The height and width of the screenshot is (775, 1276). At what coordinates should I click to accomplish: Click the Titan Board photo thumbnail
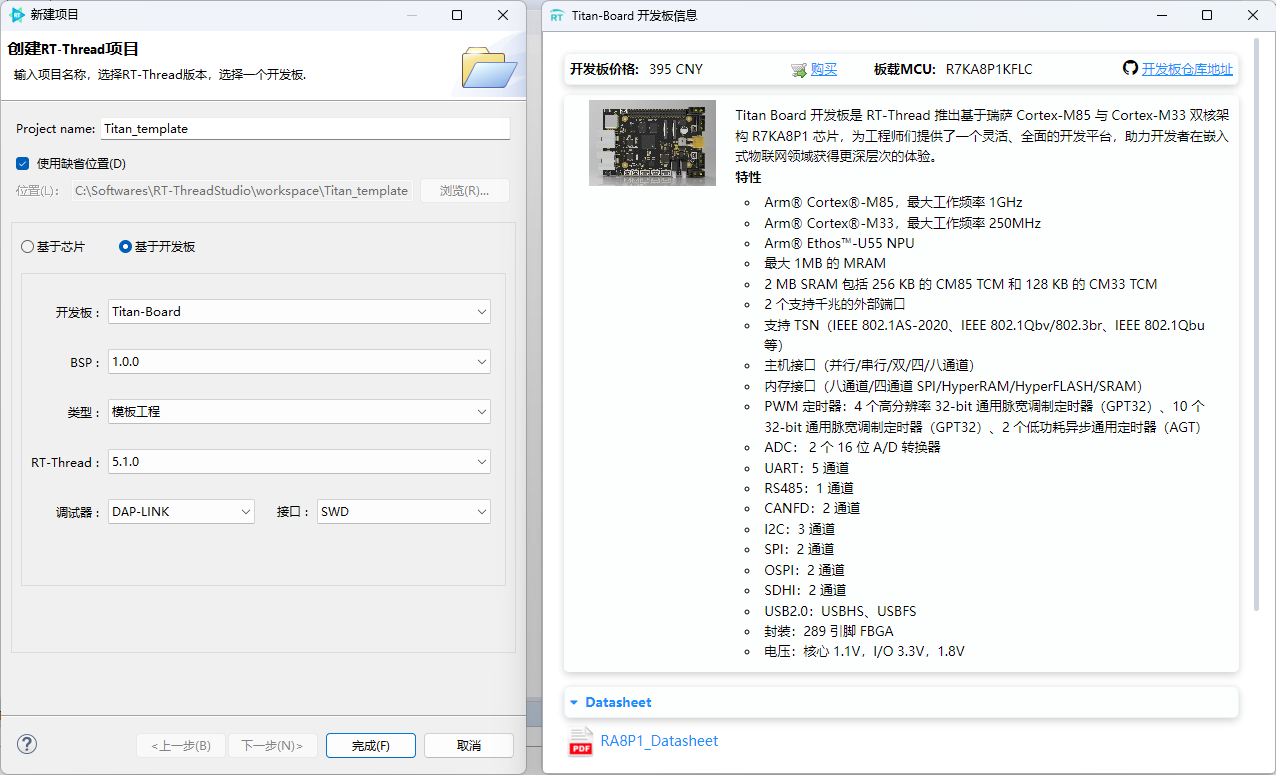[652, 142]
